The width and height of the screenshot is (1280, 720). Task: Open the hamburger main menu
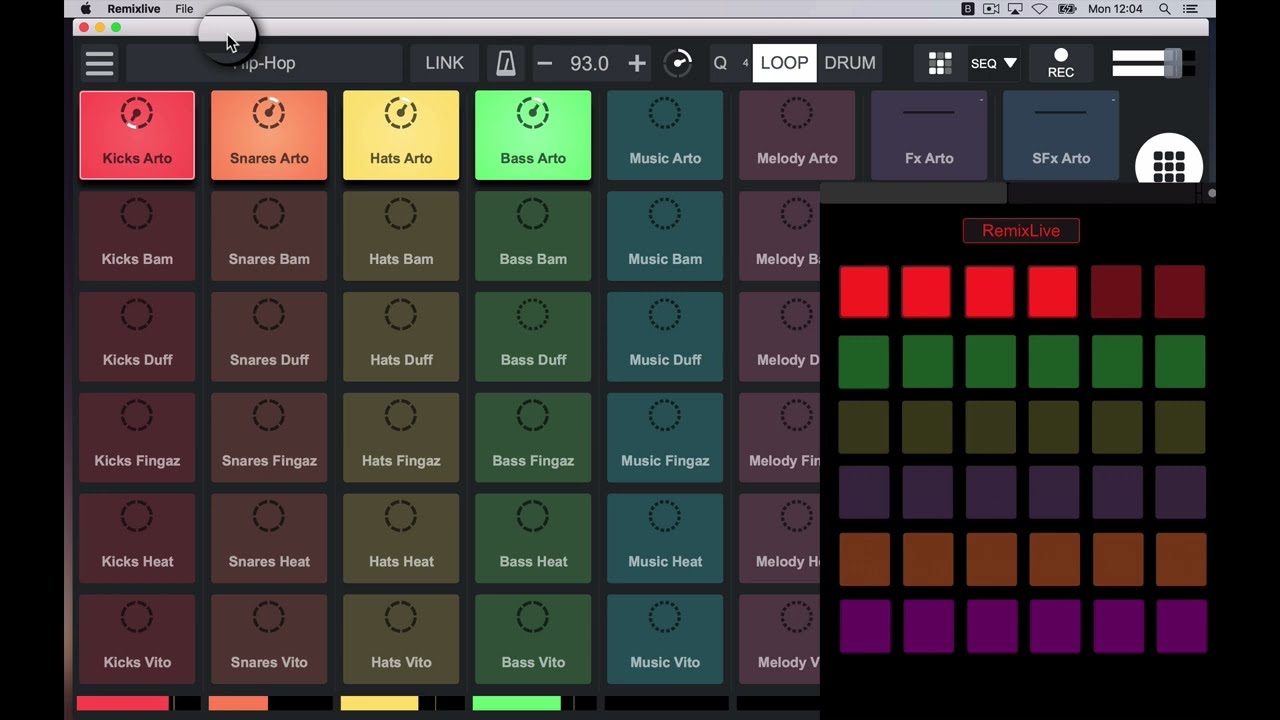point(99,63)
